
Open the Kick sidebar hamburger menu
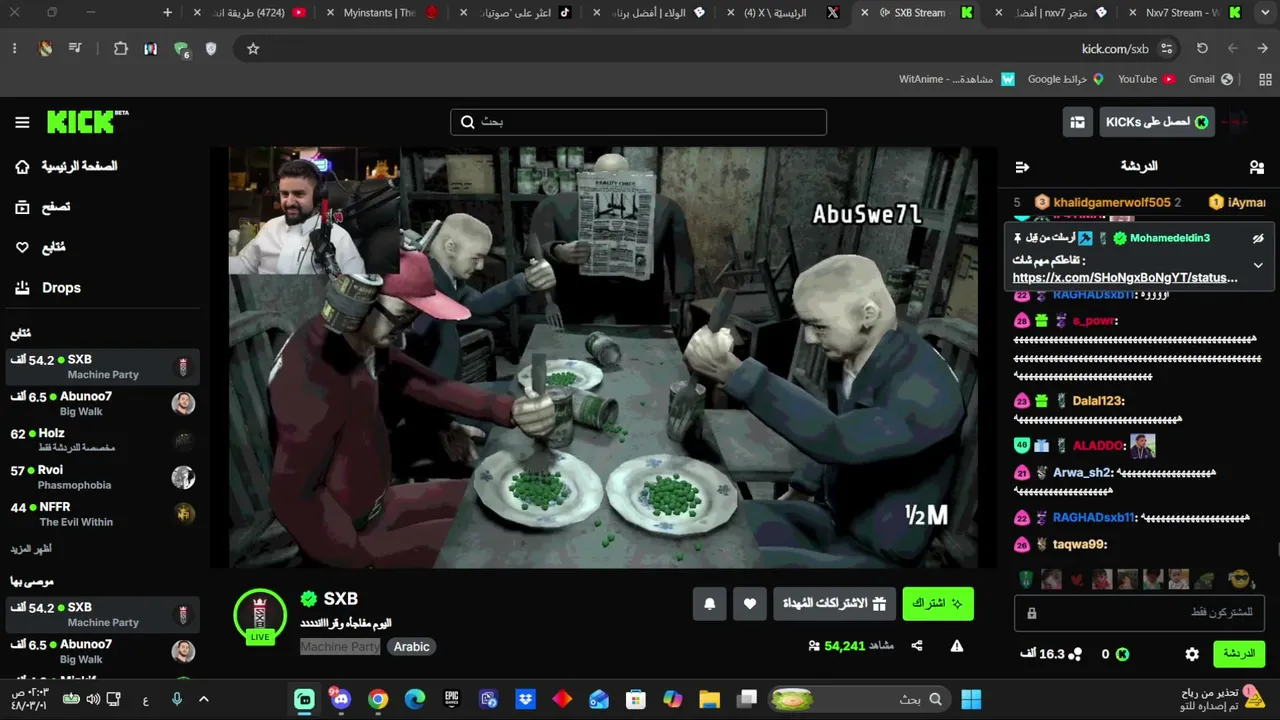pyautogui.click(x=22, y=122)
